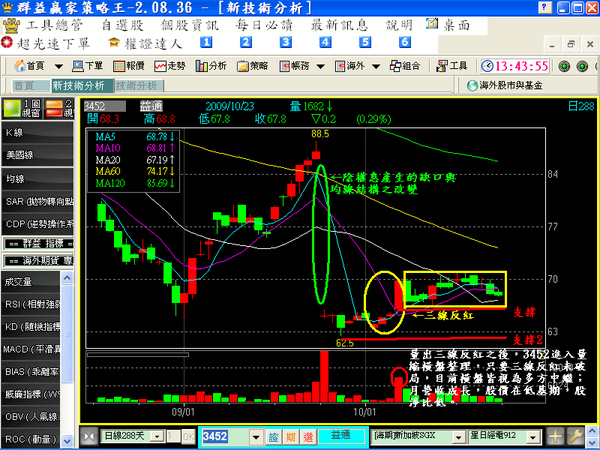Screen dimensions: 600x450
Task: Open the 海外 overseas toolbar button
Action: pos(349,66)
